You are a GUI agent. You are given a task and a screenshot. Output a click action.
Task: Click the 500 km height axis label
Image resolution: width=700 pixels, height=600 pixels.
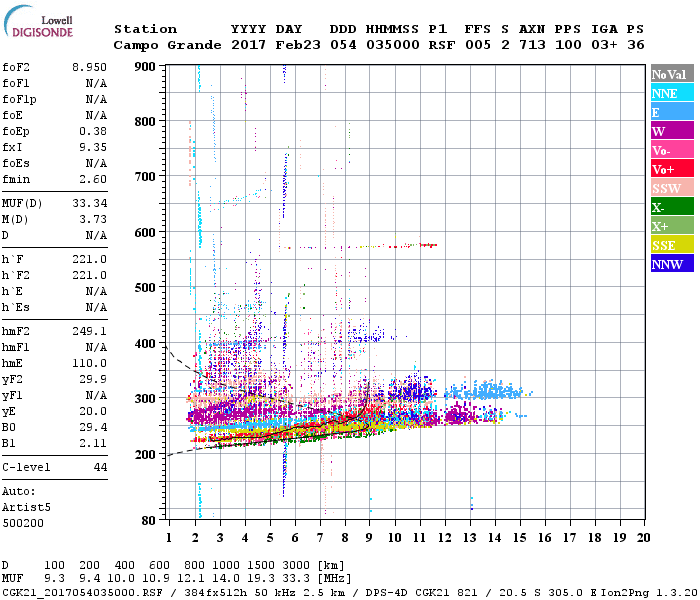[145, 288]
